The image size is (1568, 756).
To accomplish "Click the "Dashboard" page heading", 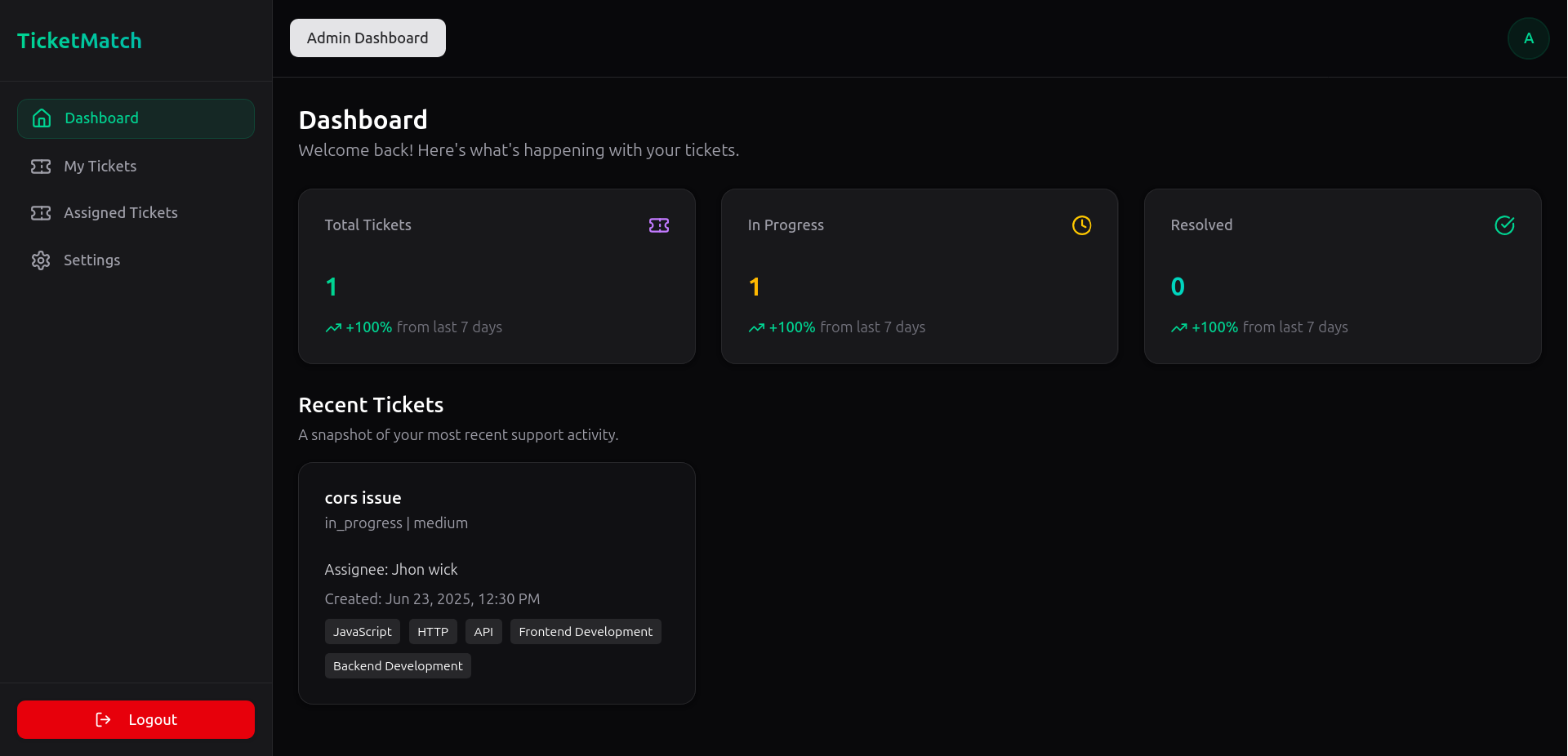I will 363,120.
